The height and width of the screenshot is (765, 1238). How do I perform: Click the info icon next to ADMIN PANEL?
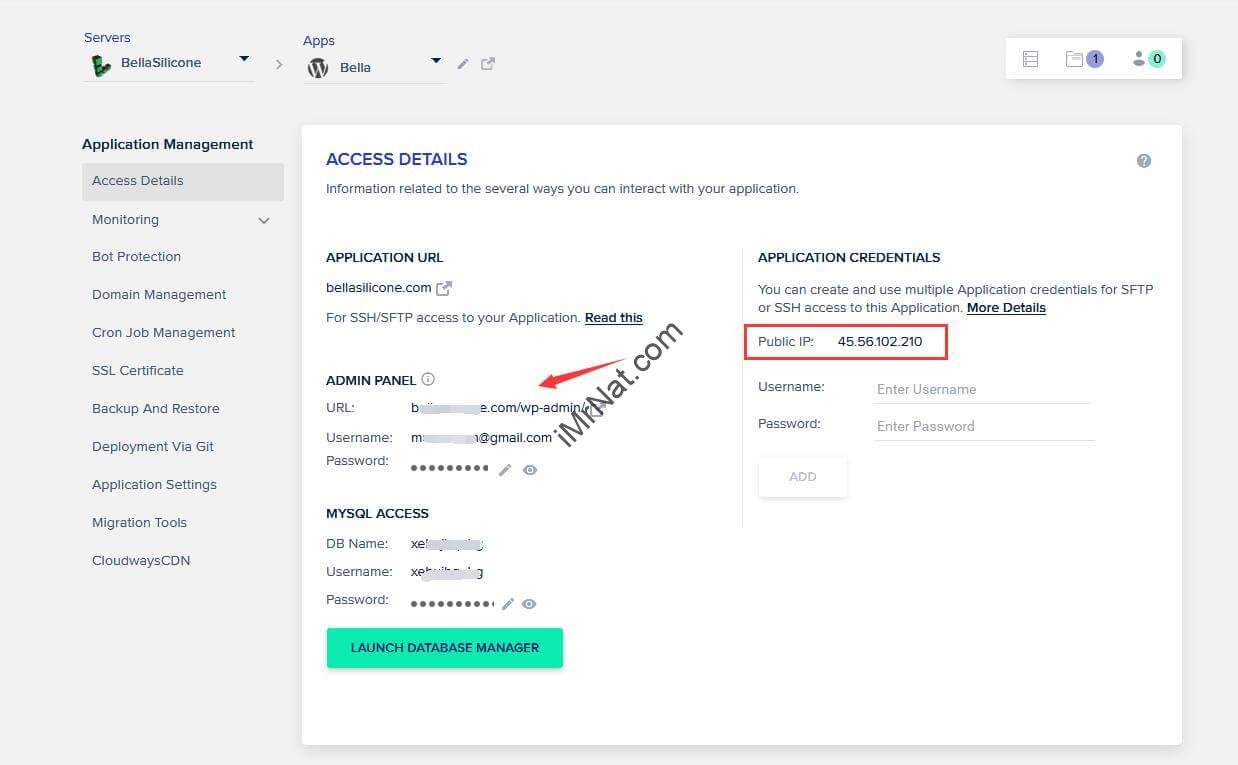coord(428,379)
